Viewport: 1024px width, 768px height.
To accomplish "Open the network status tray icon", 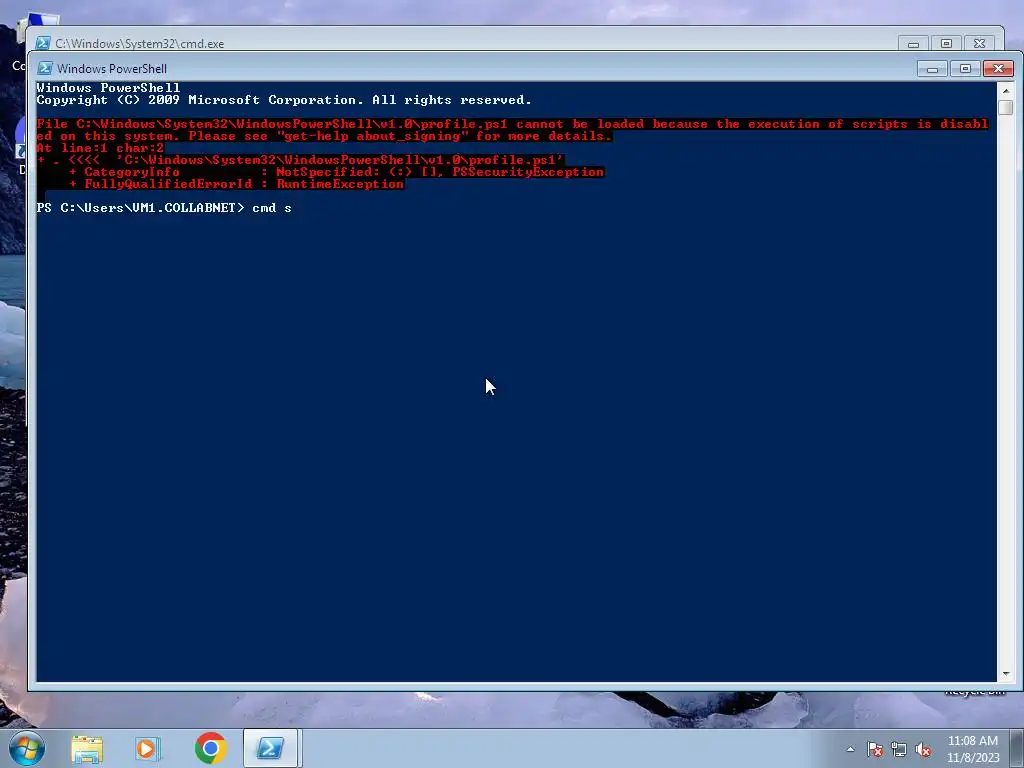I will [899, 750].
